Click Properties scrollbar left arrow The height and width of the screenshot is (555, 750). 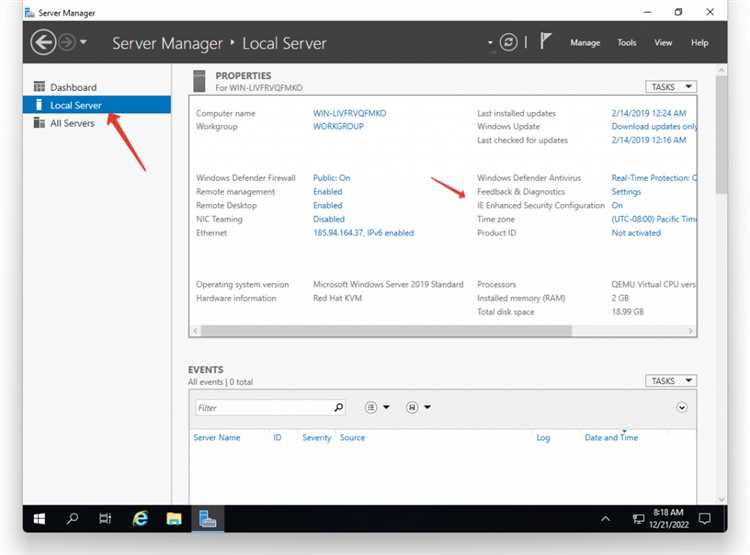coord(195,331)
